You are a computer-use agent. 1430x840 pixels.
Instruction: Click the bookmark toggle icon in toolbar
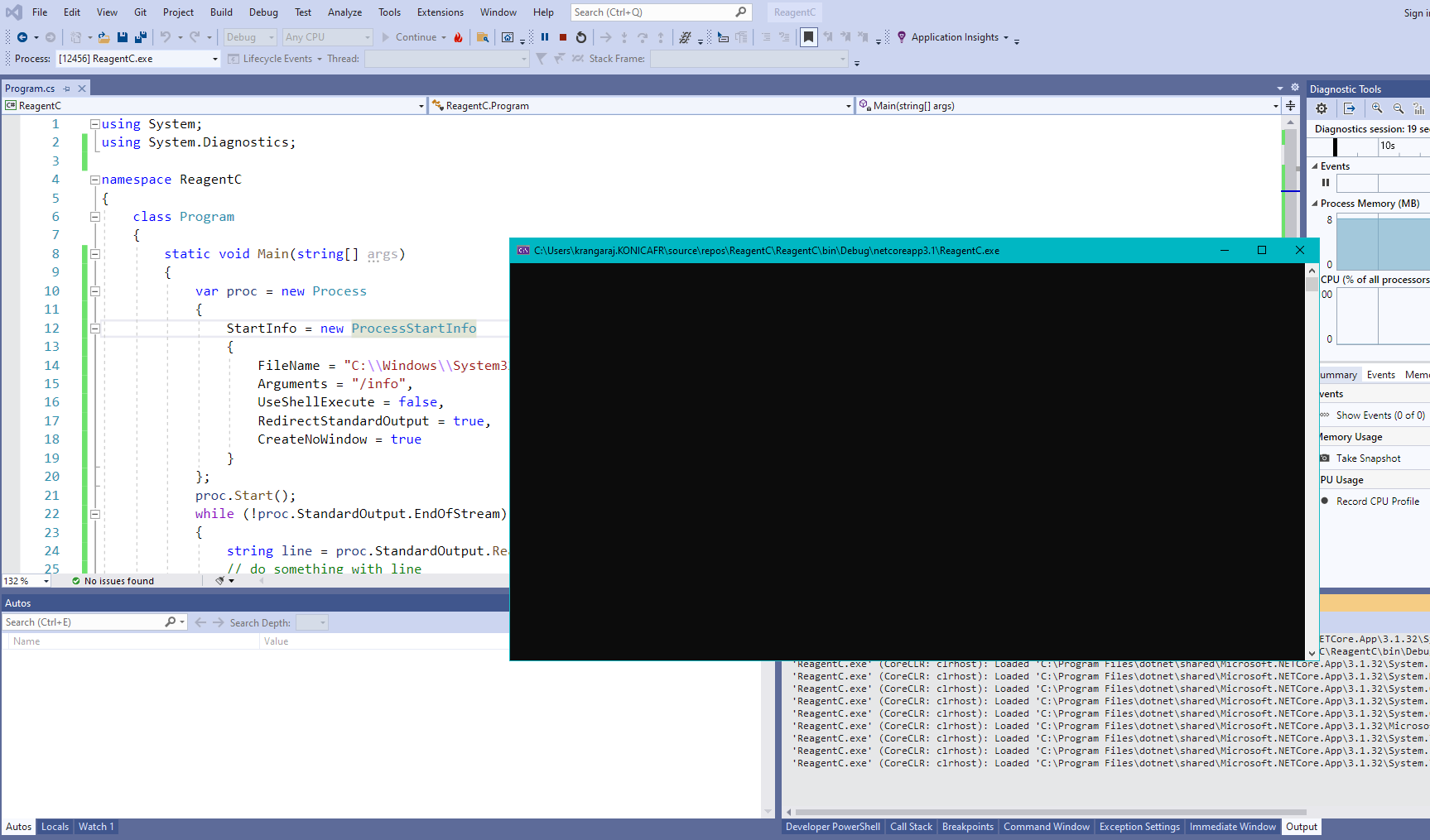809,37
